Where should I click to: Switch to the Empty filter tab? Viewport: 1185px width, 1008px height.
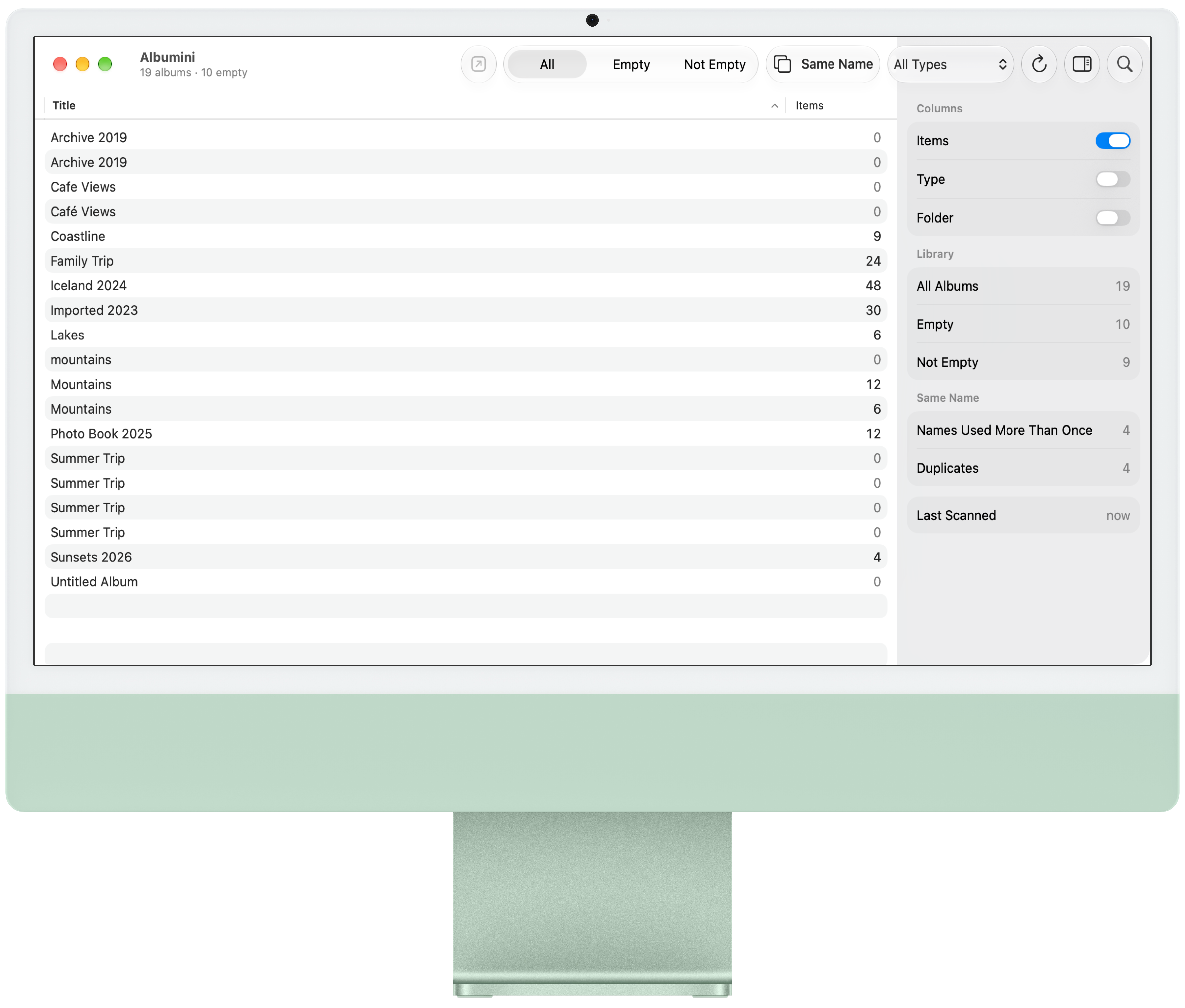[x=631, y=64]
